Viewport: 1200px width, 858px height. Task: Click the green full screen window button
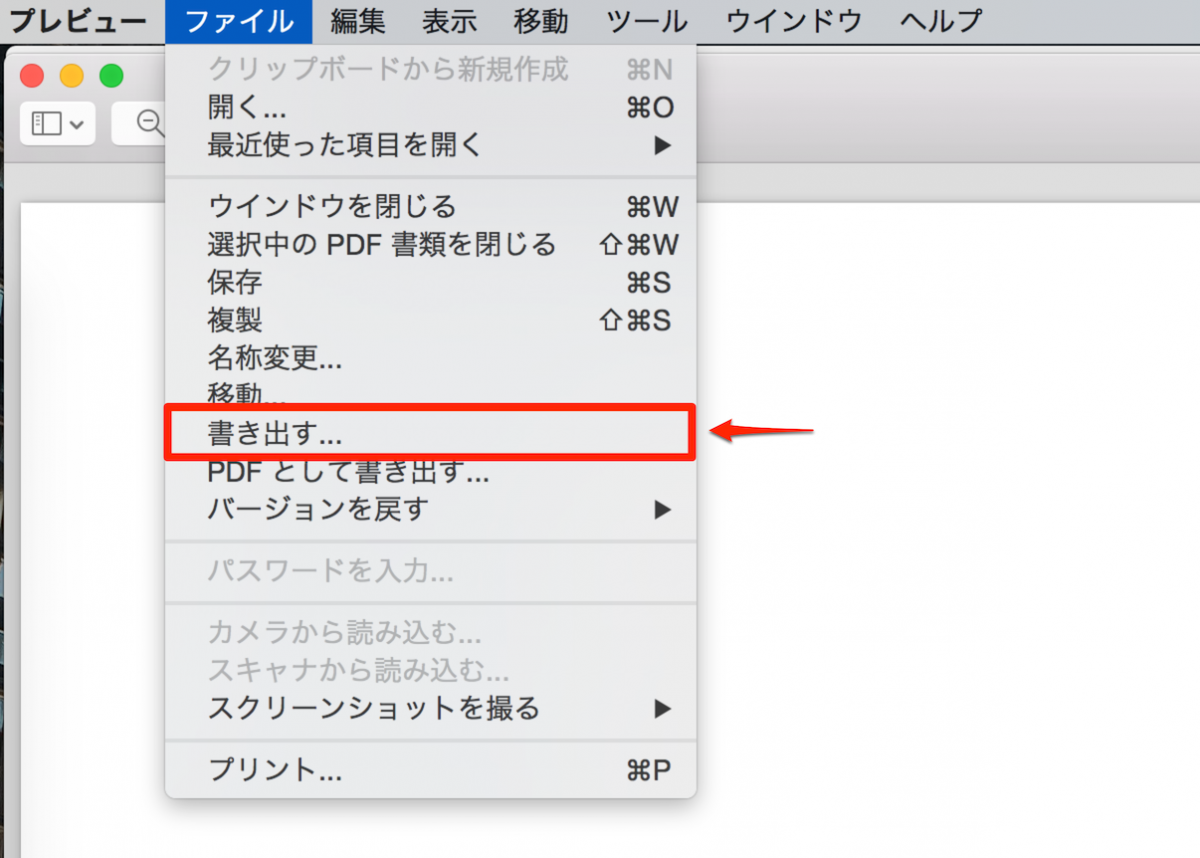(111, 74)
